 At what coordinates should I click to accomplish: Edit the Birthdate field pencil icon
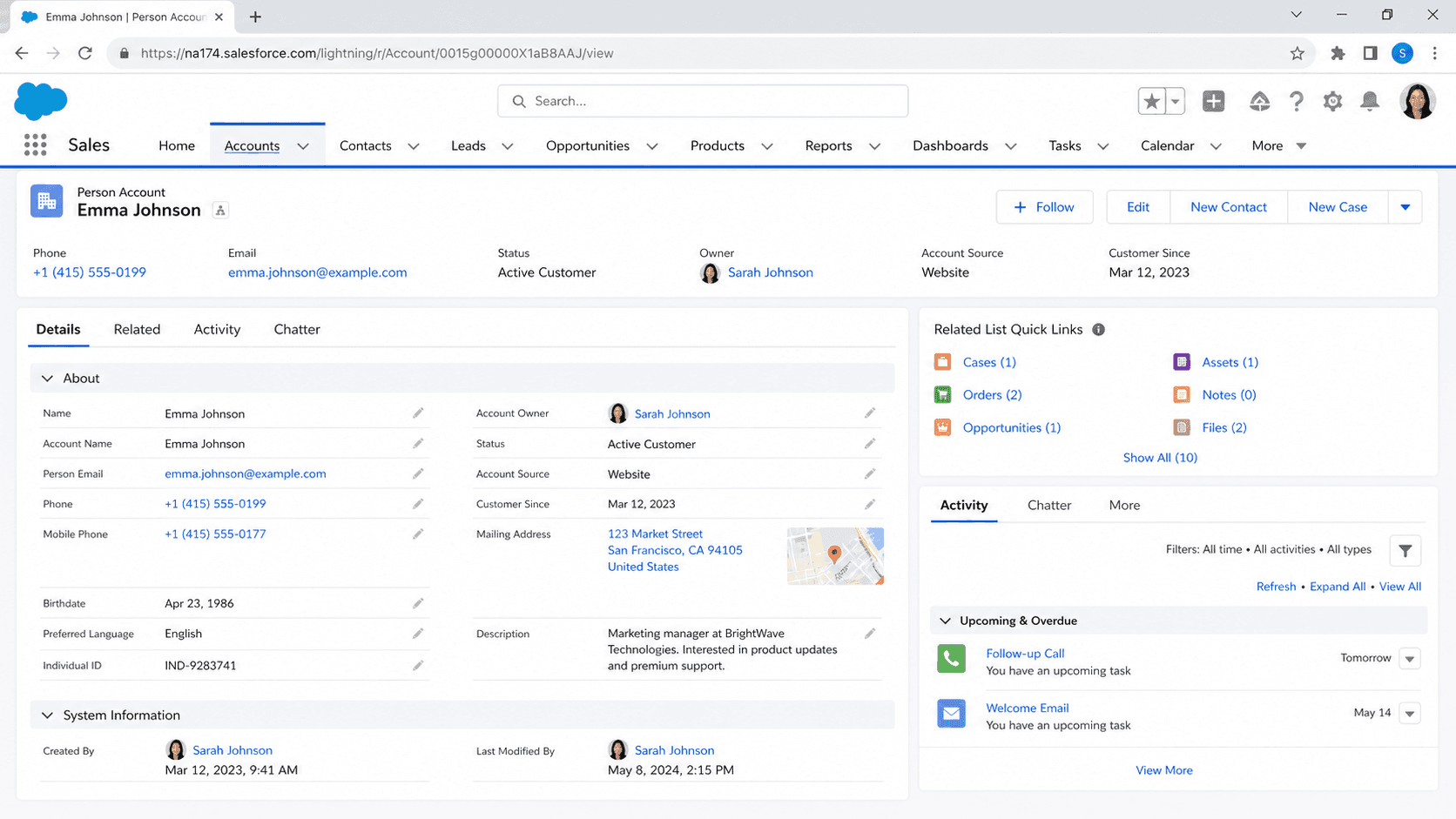(418, 603)
